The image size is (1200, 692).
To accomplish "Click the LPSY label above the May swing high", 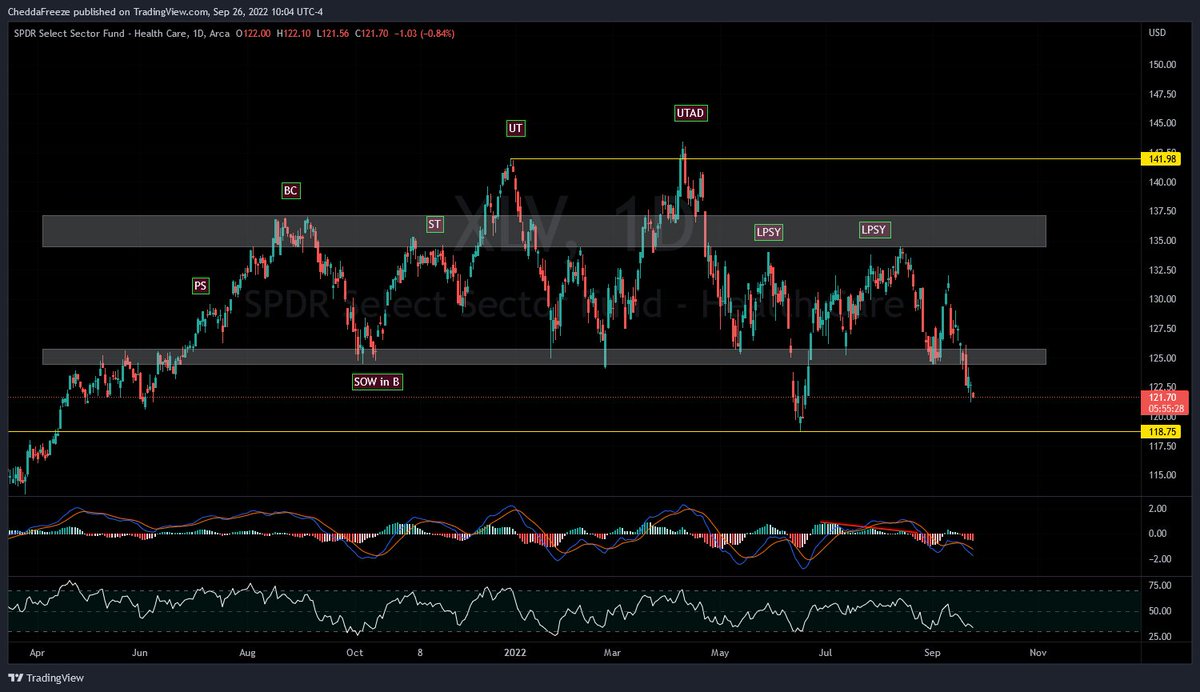I will (x=768, y=232).
